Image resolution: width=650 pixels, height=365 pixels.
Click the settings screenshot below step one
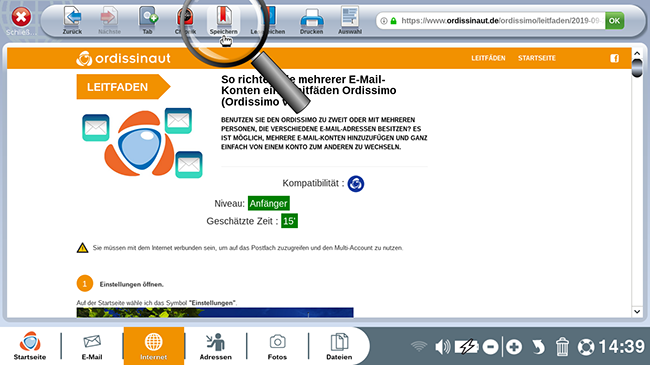tap(215, 312)
